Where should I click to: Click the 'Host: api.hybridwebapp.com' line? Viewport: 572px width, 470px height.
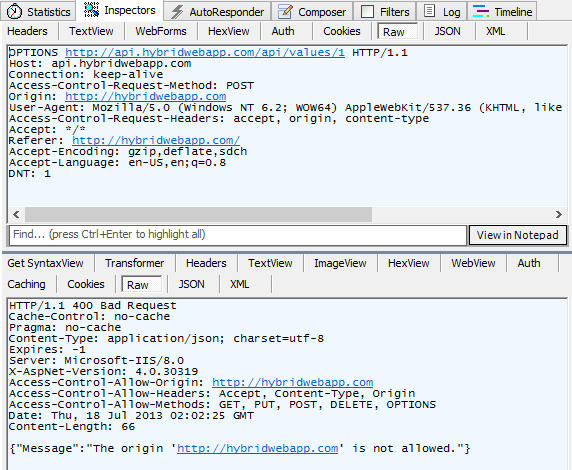(x=100, y=64)
